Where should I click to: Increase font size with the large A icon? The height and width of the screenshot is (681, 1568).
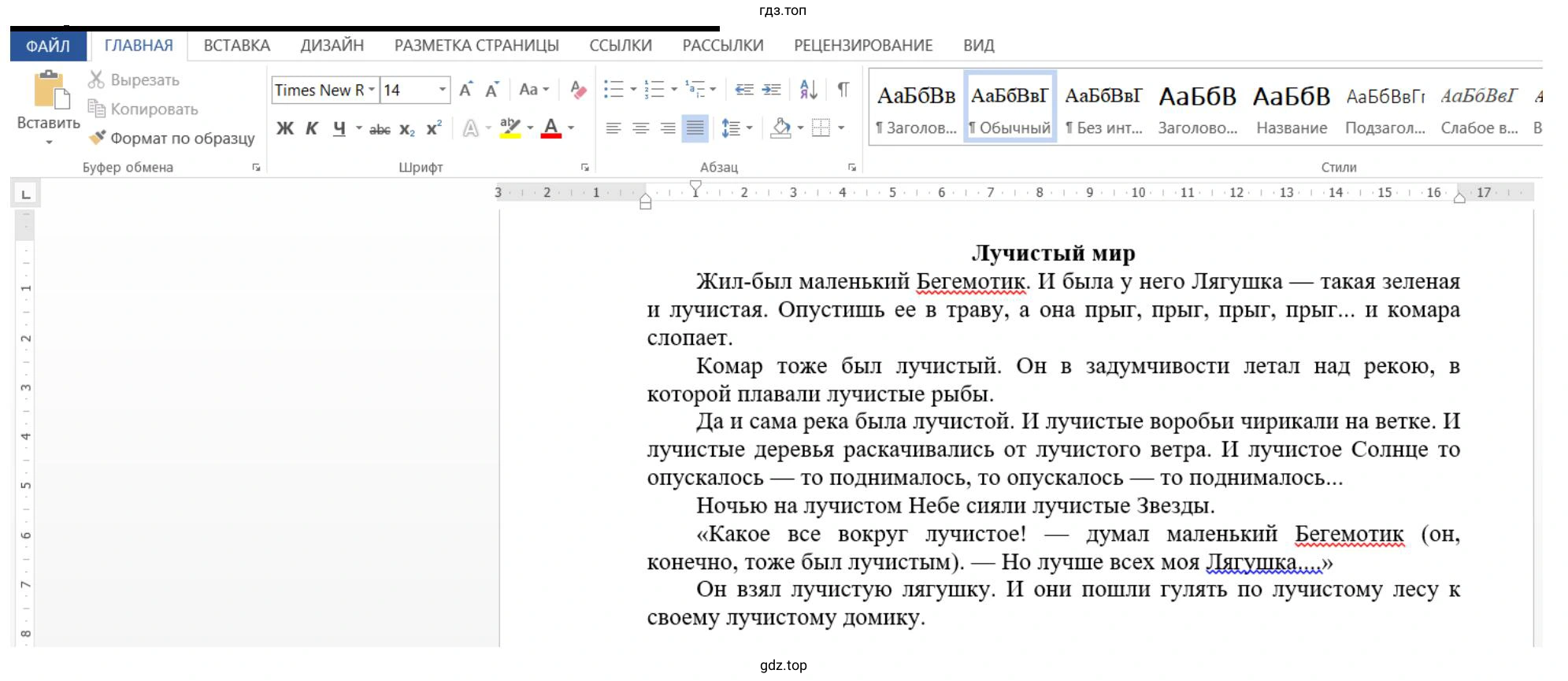point(466,89)
